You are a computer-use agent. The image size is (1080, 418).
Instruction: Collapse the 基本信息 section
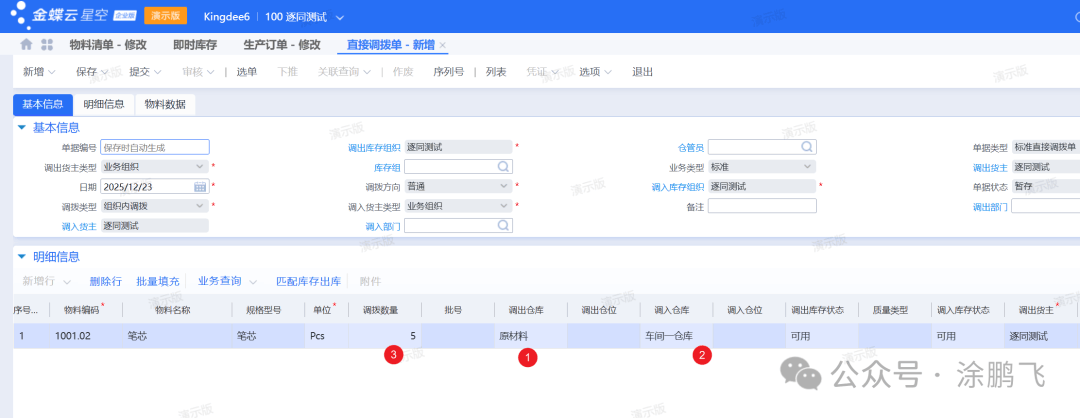(22, 128)
